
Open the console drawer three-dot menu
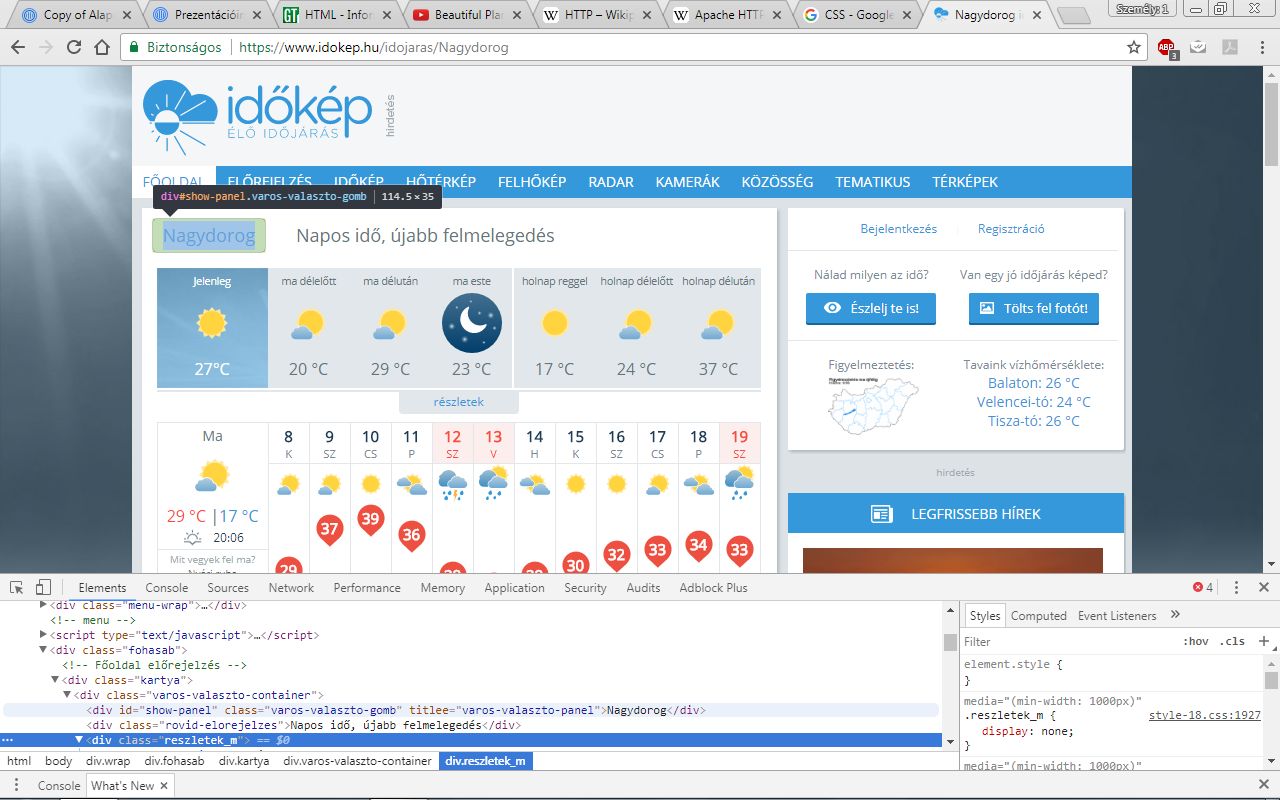(x=16, y=785)
